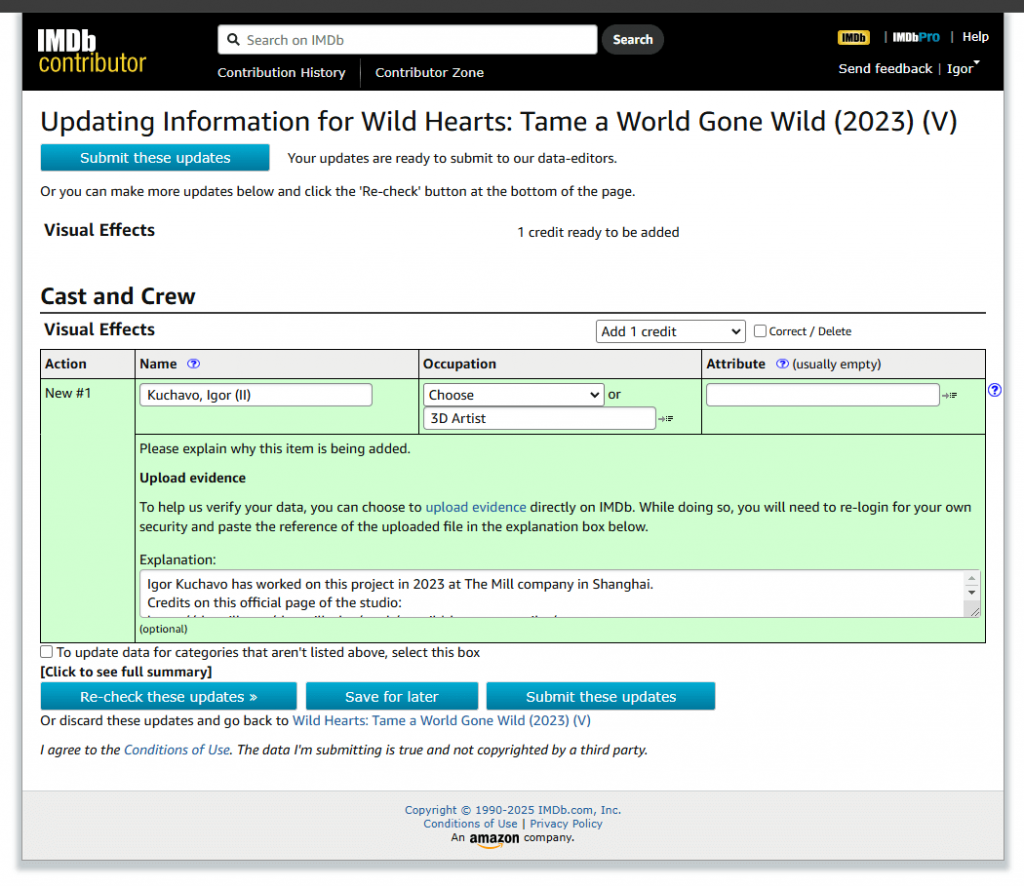Viewport: 1024px width, 886px height.
Task: Open the Help link in header
Action: 975,37
